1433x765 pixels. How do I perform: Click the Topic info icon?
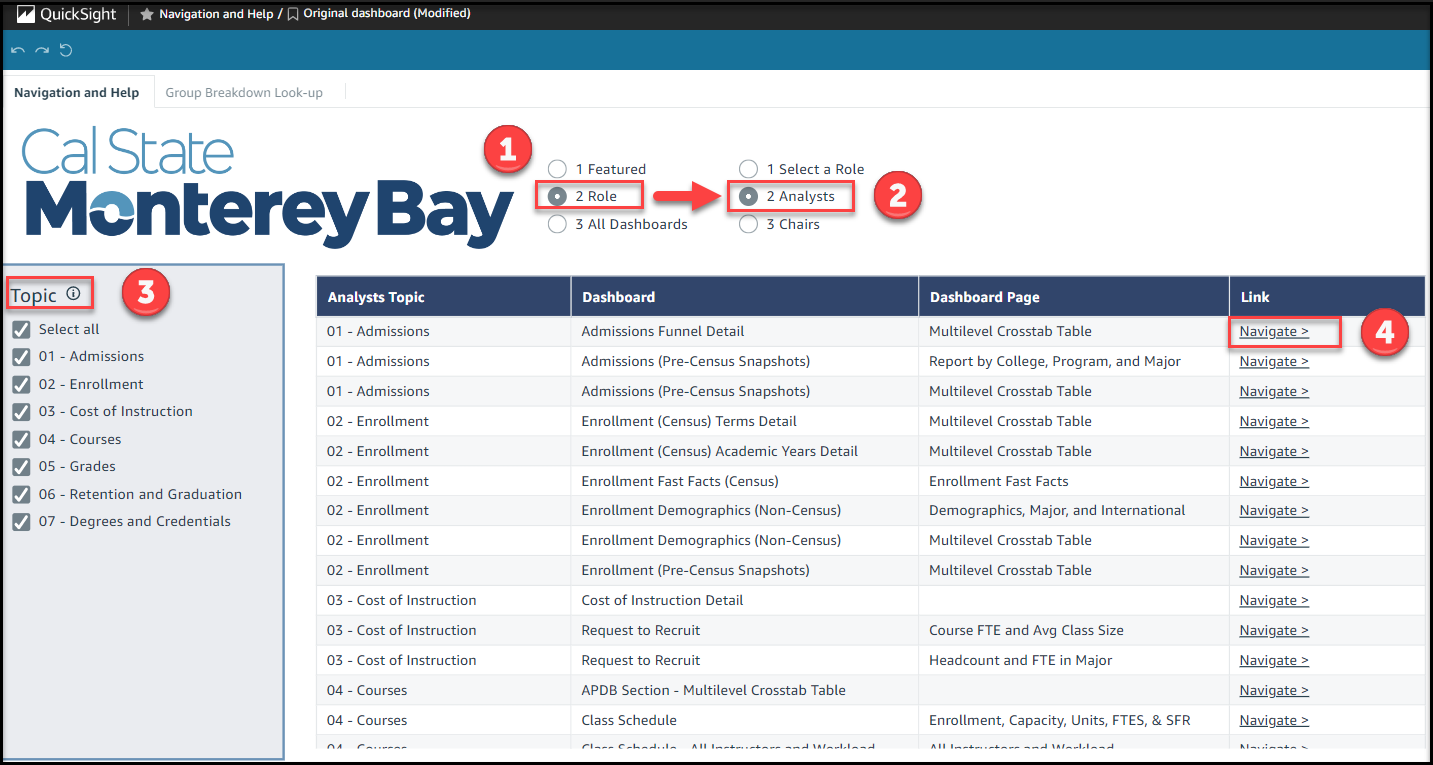[73, 294]
